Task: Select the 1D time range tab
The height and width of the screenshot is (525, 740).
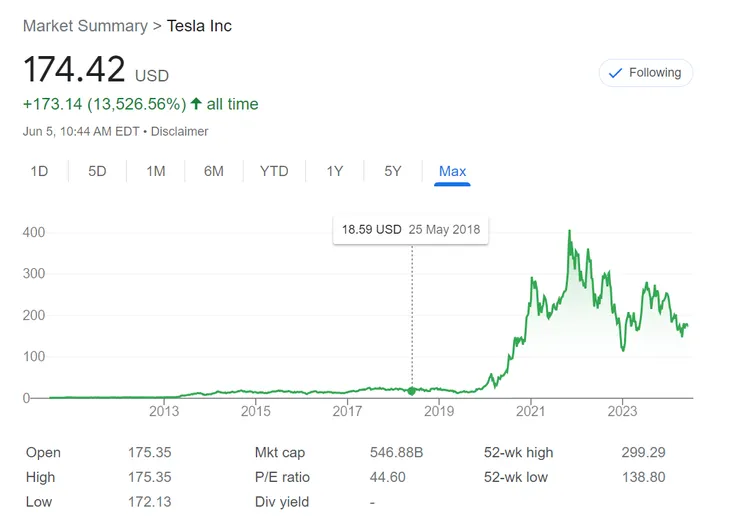Action: tap(39, 171)
